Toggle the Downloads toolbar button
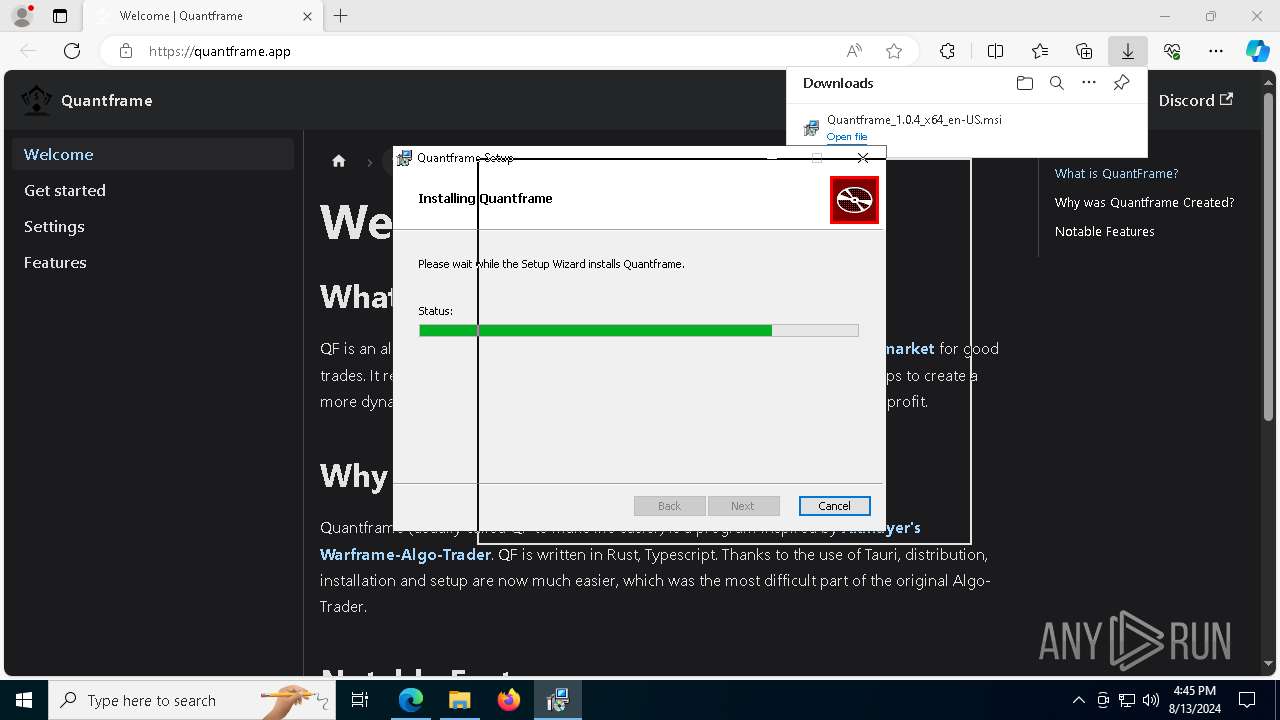Viewport: 1280px width, 720px height. pos(1128,51)
